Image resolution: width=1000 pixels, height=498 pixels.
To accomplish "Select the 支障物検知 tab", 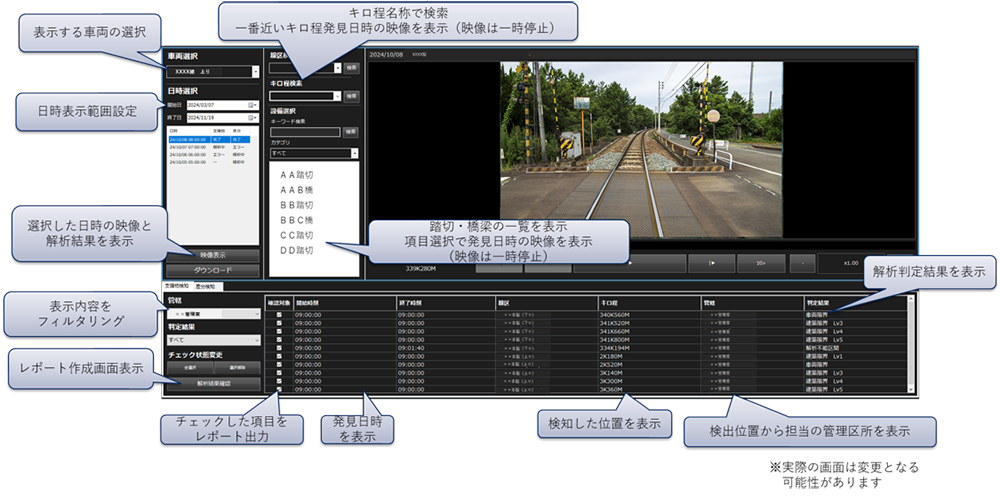I will [178, 286].
